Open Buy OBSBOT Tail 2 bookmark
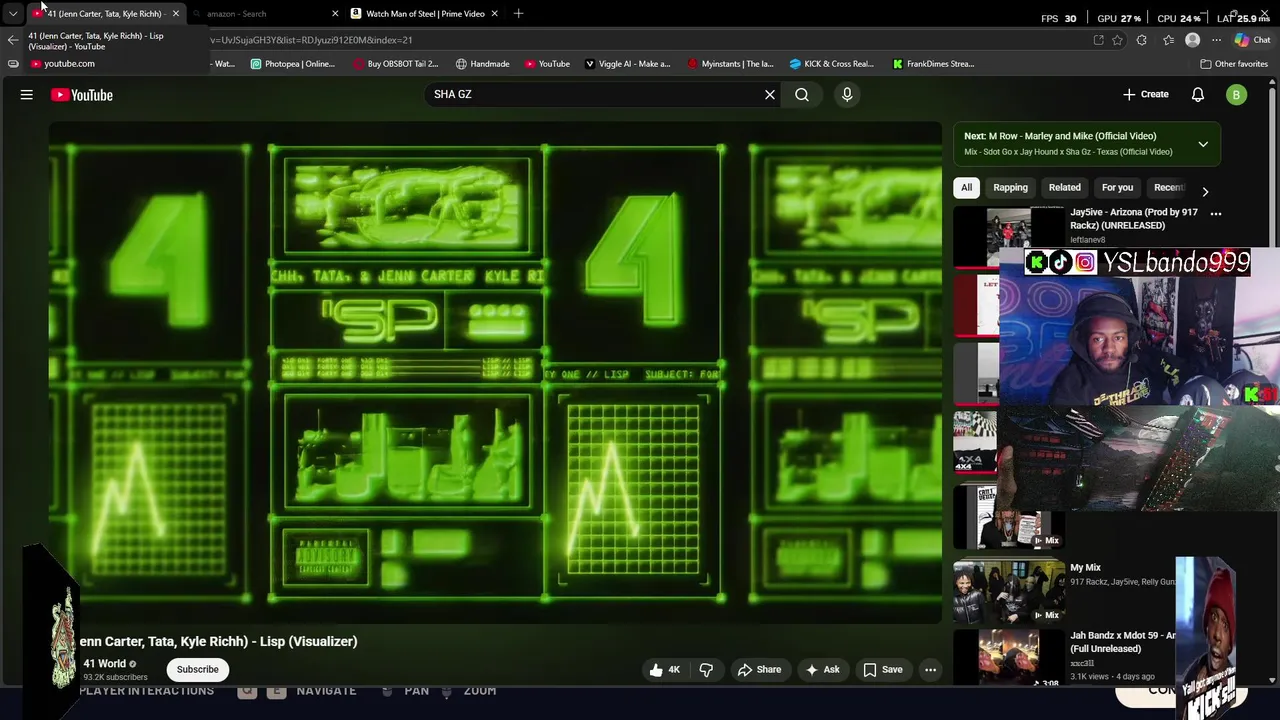The image size is (1280, 720). point(395,64)
